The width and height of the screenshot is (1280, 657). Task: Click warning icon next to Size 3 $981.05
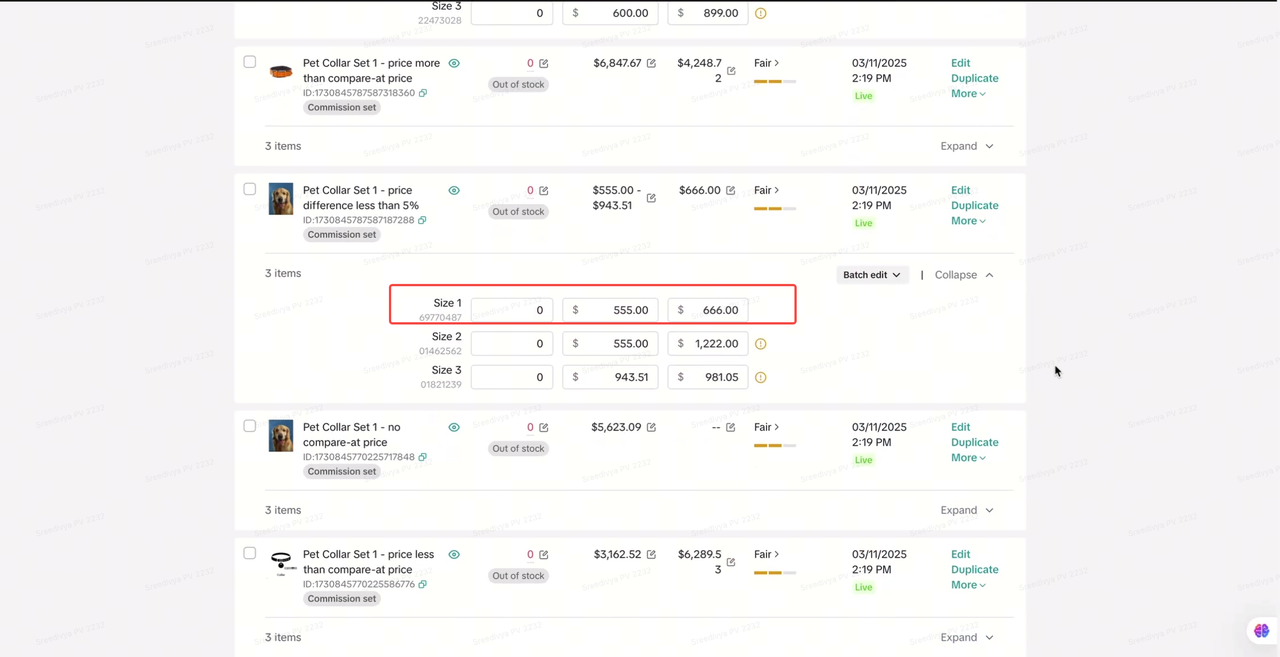(761, 378)
